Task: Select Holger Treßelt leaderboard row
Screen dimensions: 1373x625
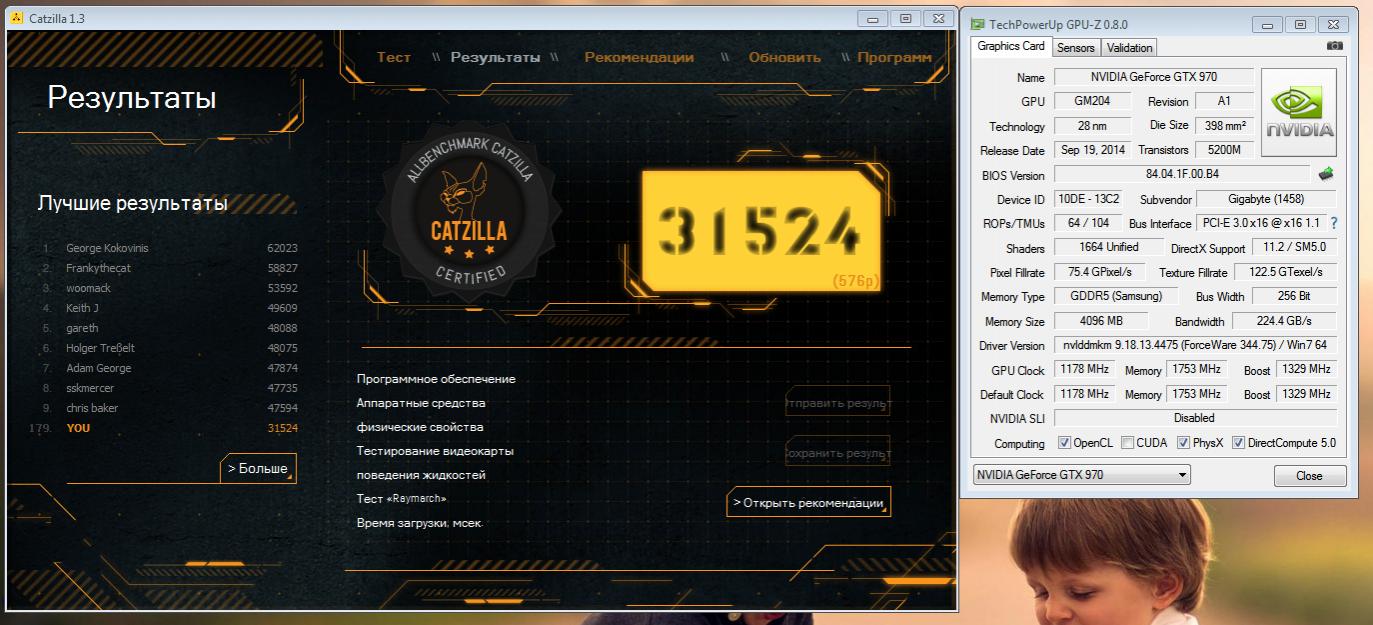Action: (170, 348)
